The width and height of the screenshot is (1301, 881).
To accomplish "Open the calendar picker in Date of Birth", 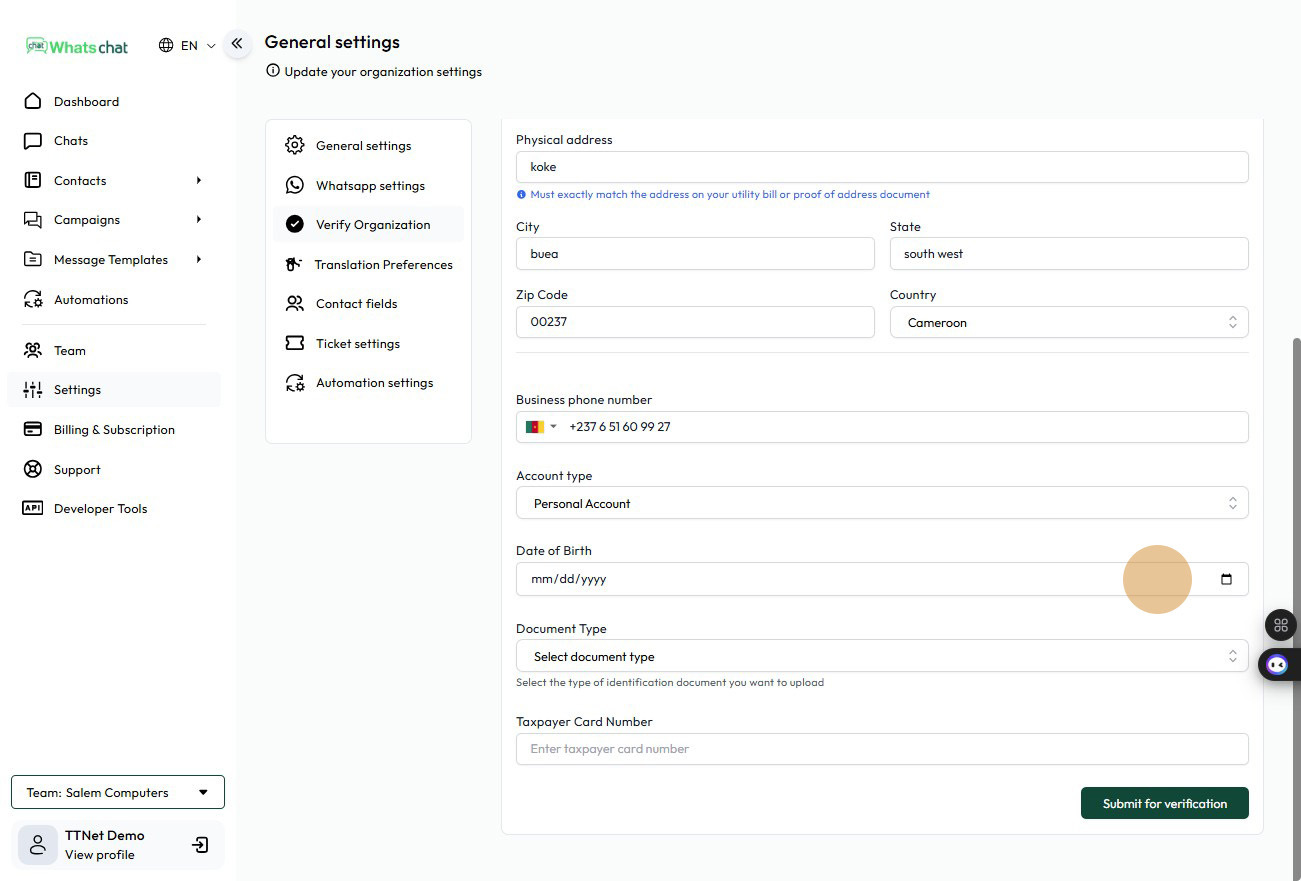I will click(1226, 580).
